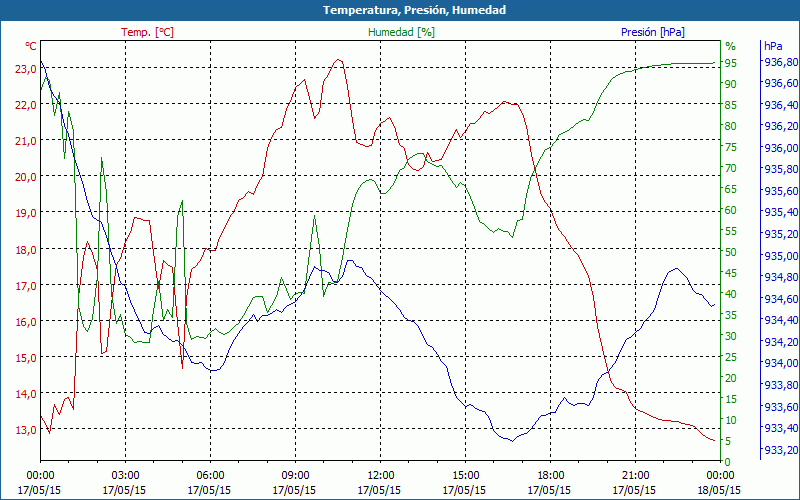Click the "934,20" pressure axis value
This screenshot has width=800, height=500.
[779, 342]
